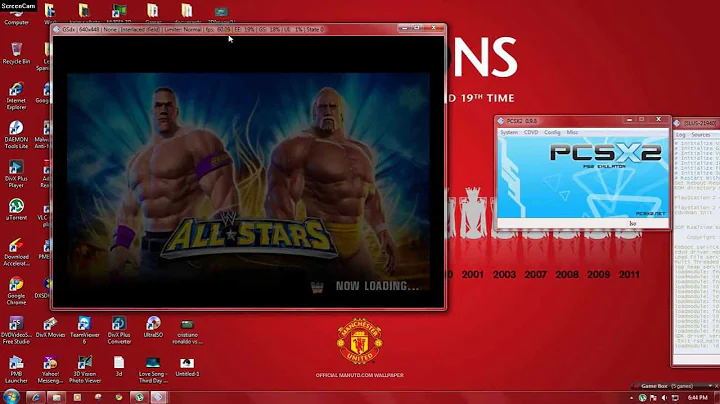Open DAEMON Tools Lite shortcut

click(17, 135)
